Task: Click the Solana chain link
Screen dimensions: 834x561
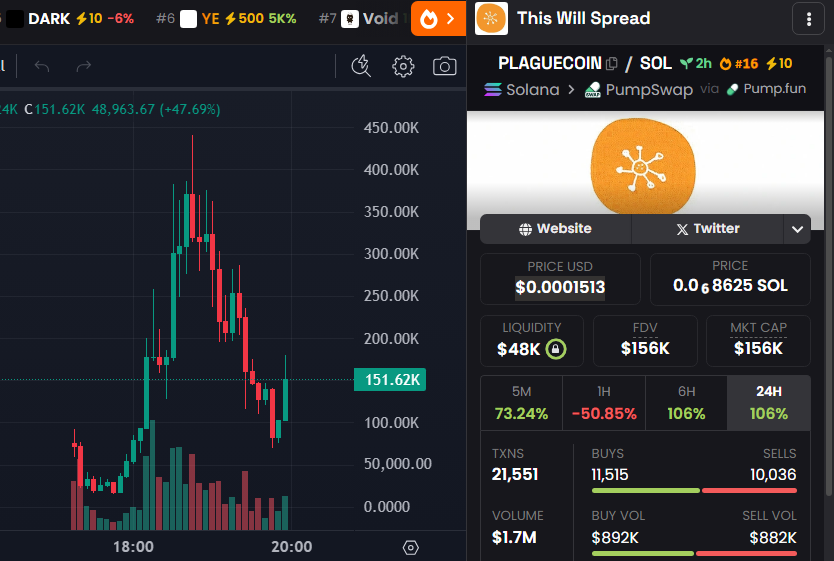Action: coord(532,90)
